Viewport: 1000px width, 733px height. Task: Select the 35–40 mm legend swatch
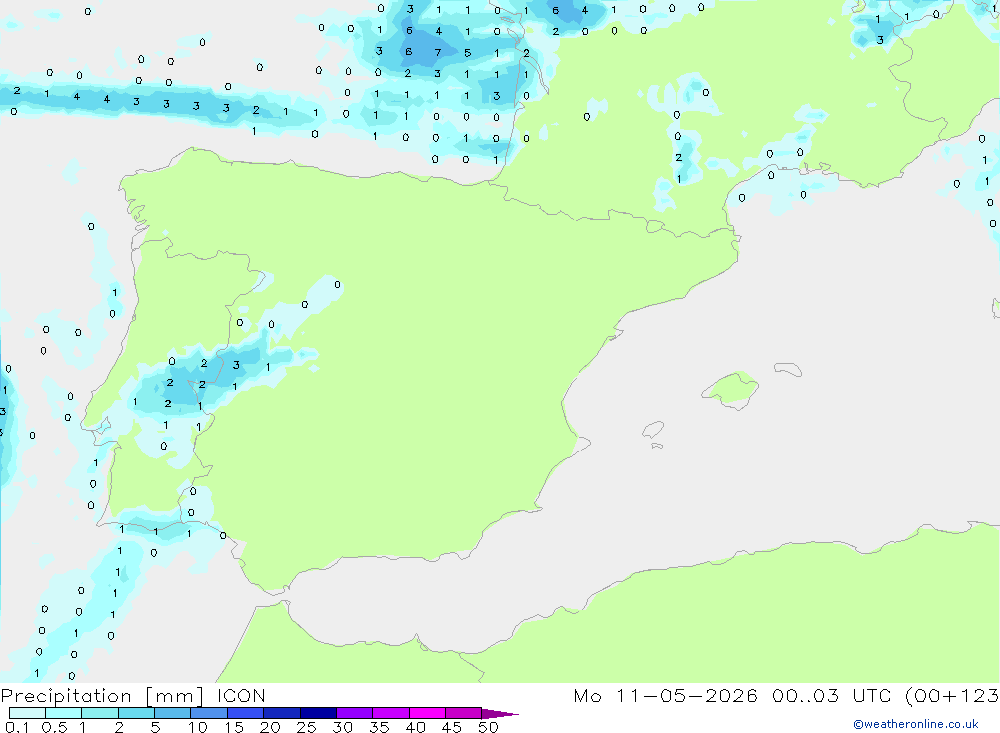(x=391, y=713)
